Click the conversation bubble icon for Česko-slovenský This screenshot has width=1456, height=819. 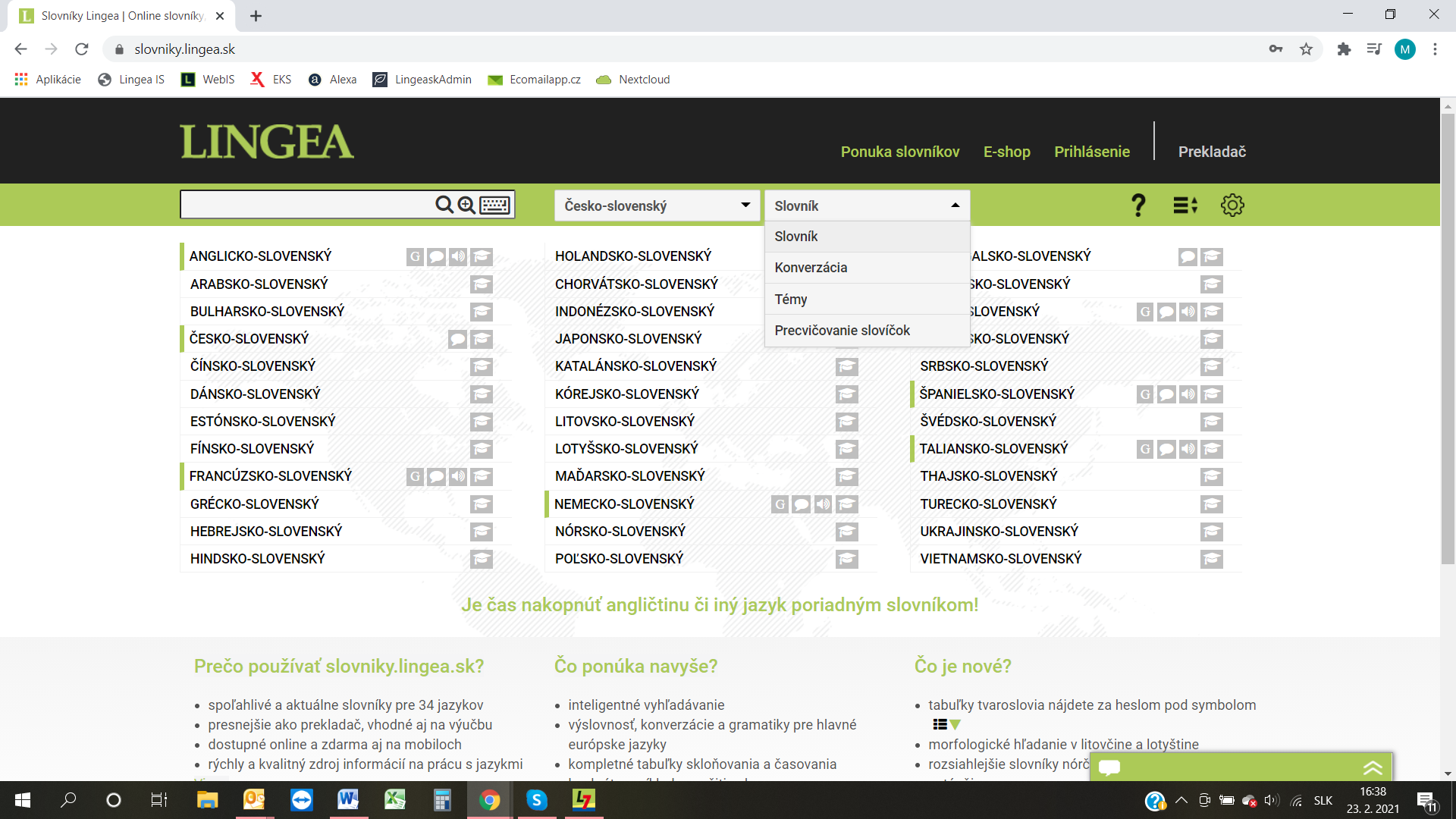pos(457,339)
